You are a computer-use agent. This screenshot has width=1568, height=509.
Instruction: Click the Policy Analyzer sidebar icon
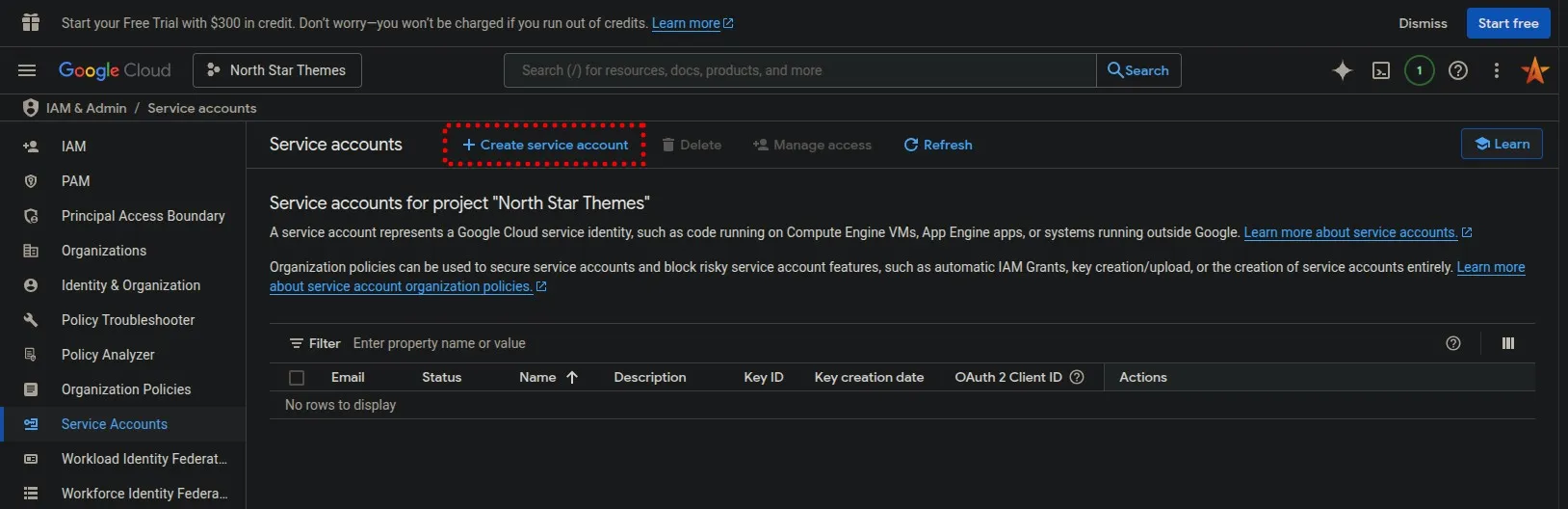(x=31, y=355)
